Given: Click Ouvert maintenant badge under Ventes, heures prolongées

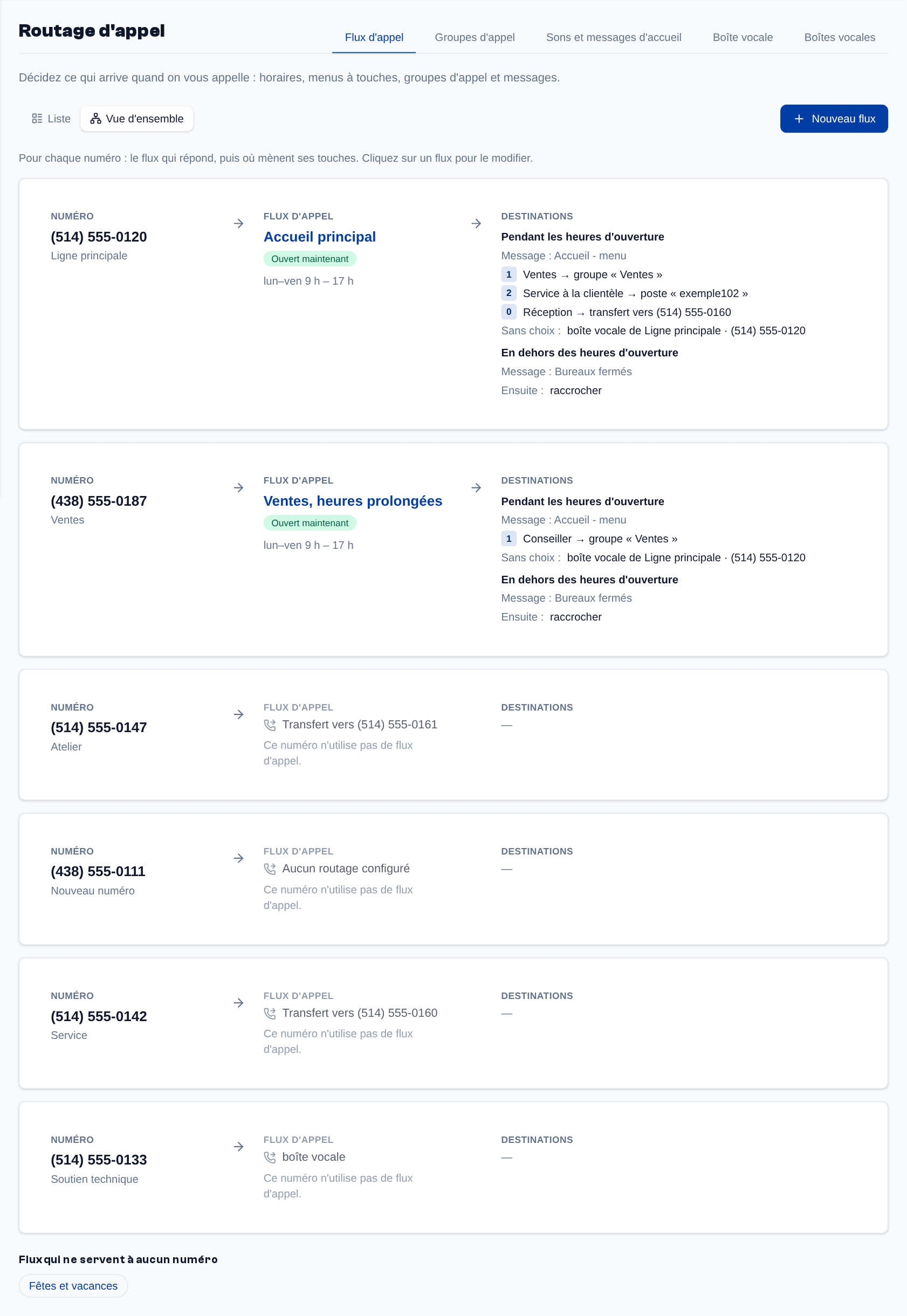Looking at the screenshot, I should click(310, 523).
